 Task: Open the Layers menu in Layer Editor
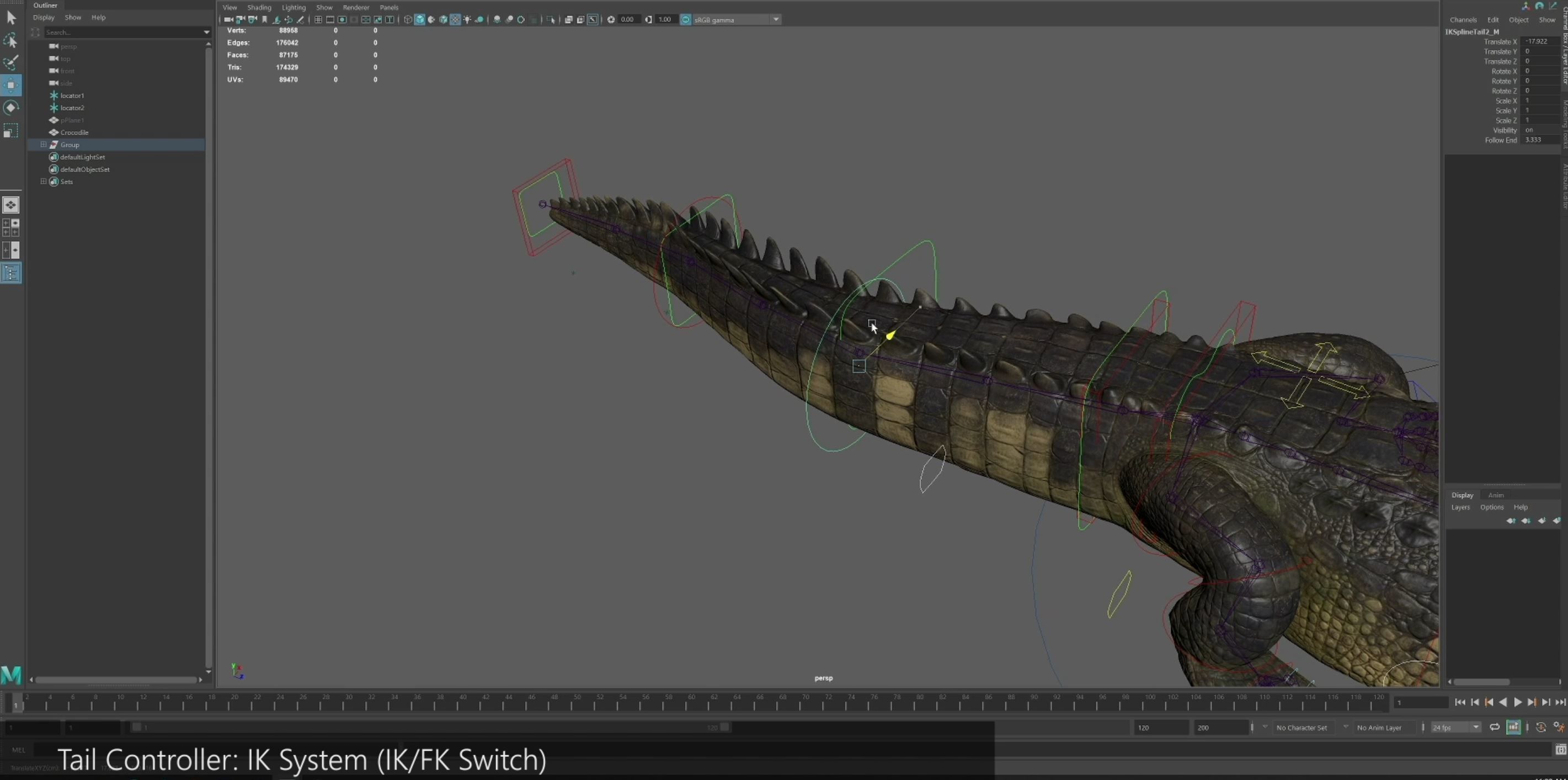[1460, 507]
